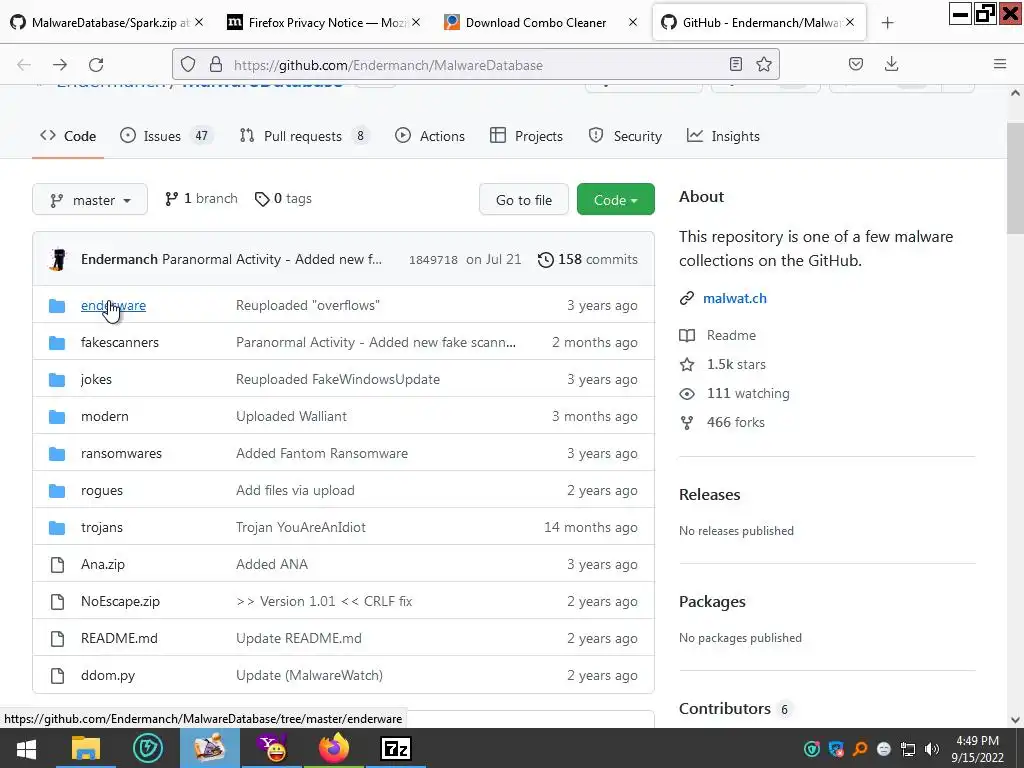Reload the current page
This screenshot has width=1024, height=768.
(96, 65)
